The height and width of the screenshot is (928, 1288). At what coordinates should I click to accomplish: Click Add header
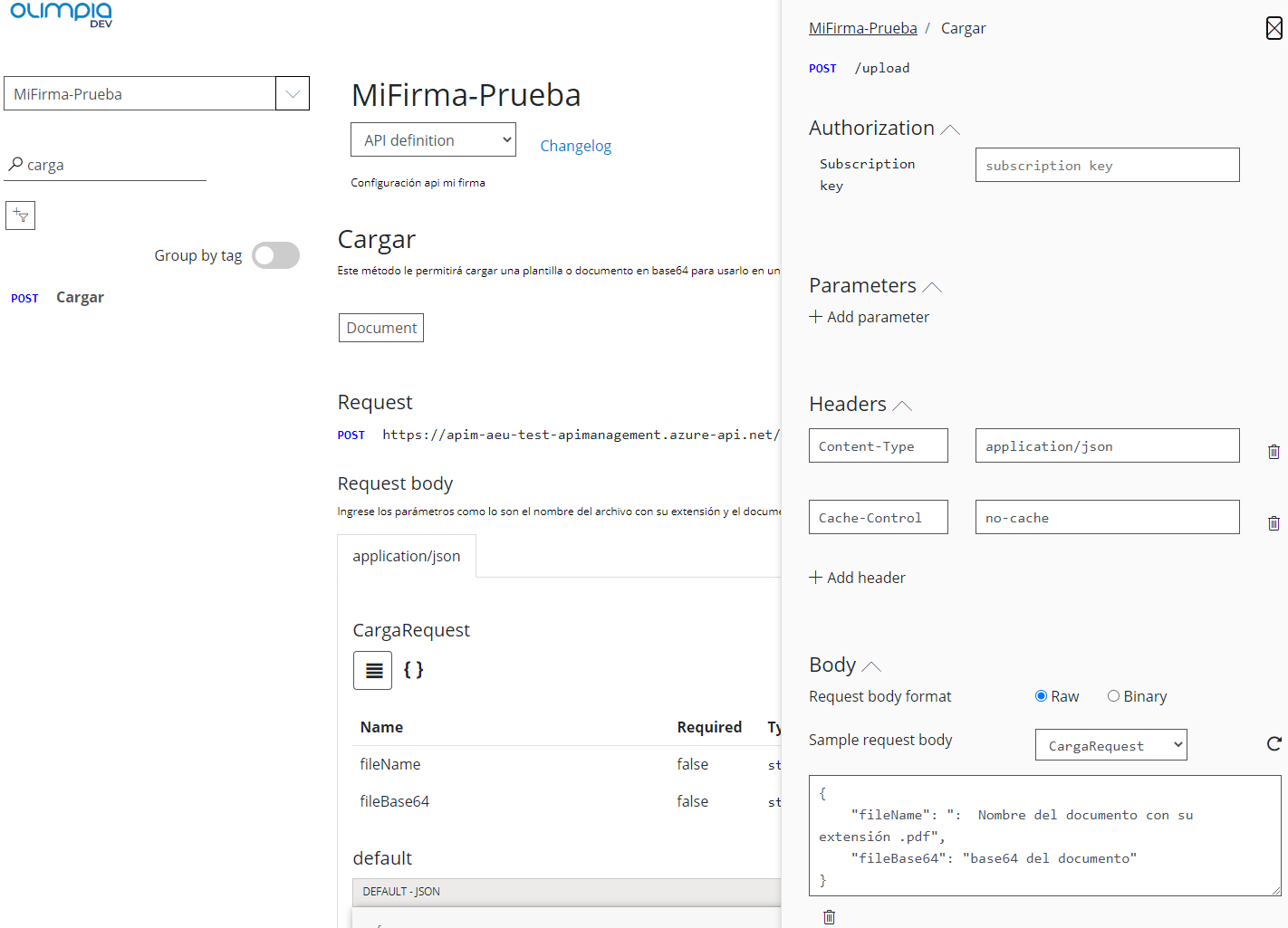tap(857, 578)
